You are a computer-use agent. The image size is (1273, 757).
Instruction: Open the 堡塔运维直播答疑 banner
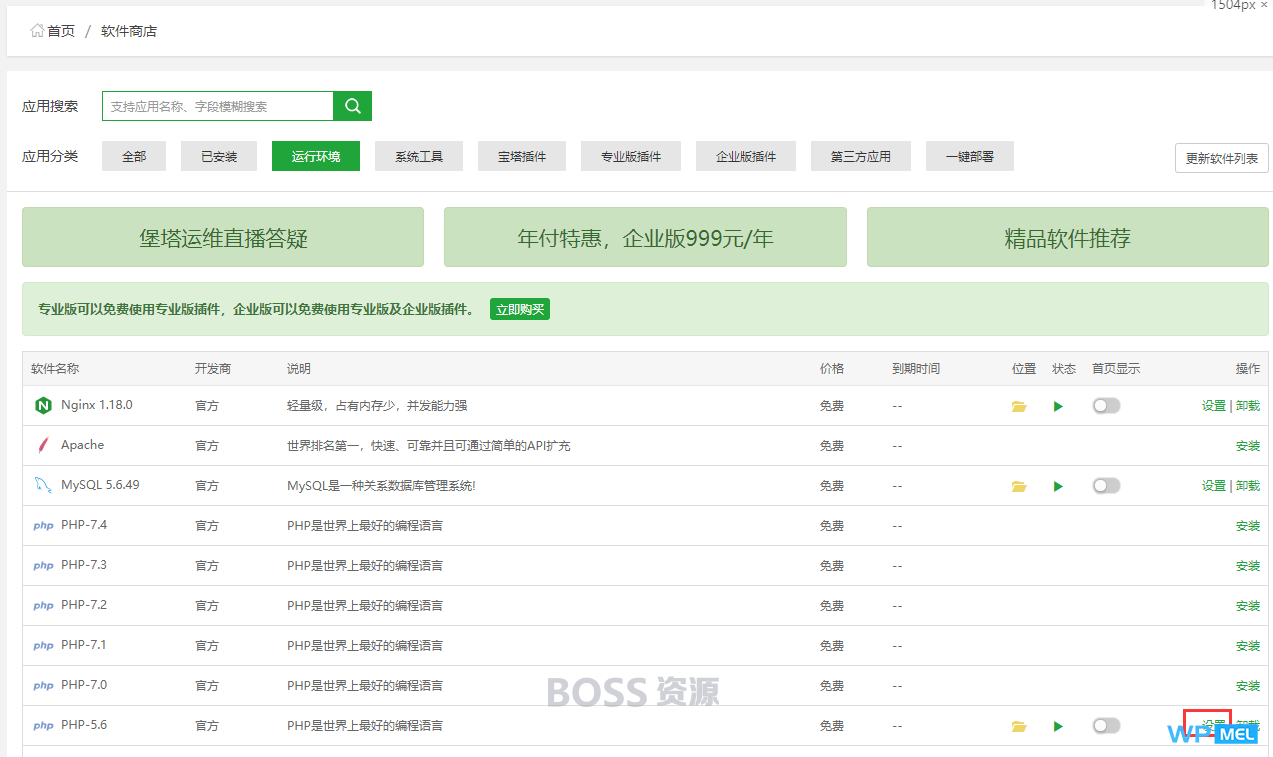tap(223, 237)
